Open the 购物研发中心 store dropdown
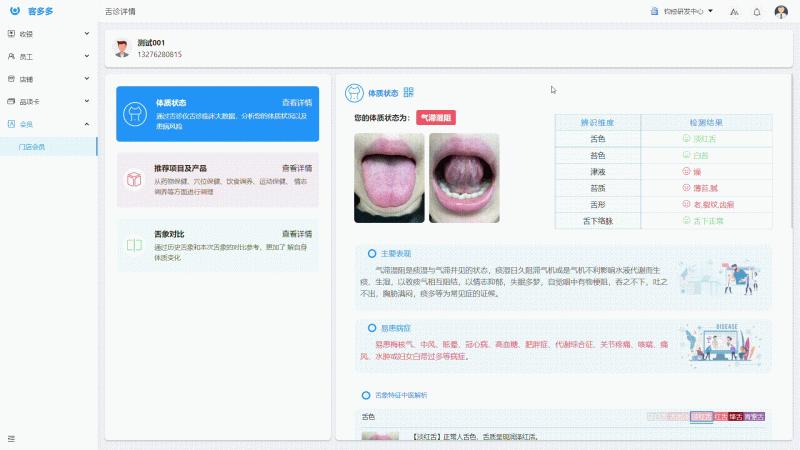 coord(681,12)
